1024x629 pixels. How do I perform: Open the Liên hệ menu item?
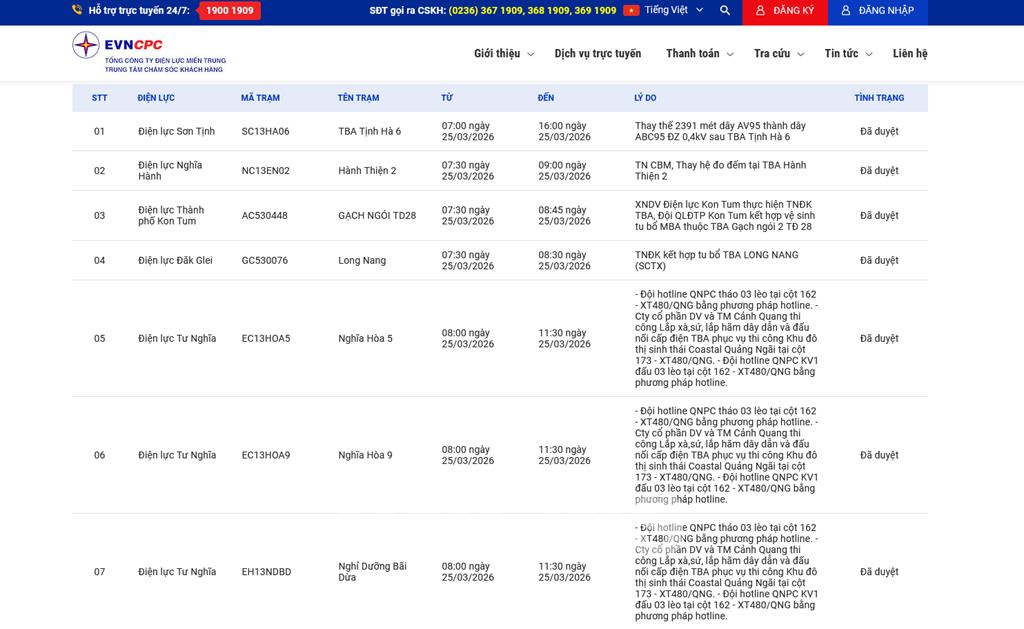910,54
